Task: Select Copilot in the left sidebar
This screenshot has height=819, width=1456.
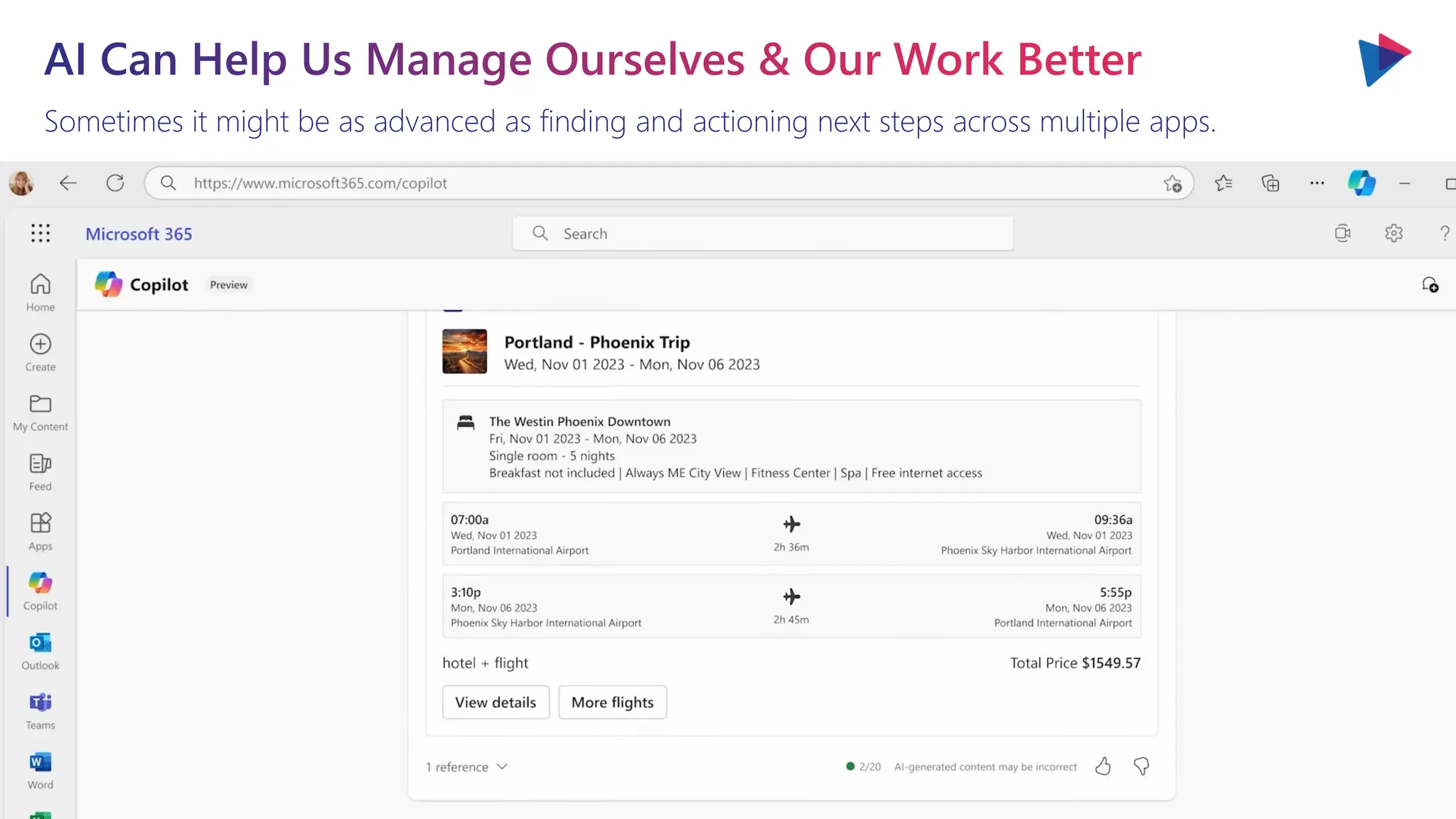Action: pyautogui.click(x=41, y=591)
